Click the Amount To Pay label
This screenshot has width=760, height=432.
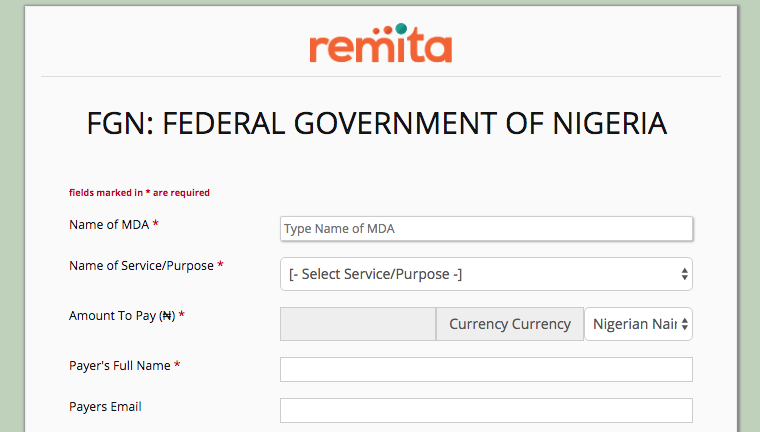[122, 316]
